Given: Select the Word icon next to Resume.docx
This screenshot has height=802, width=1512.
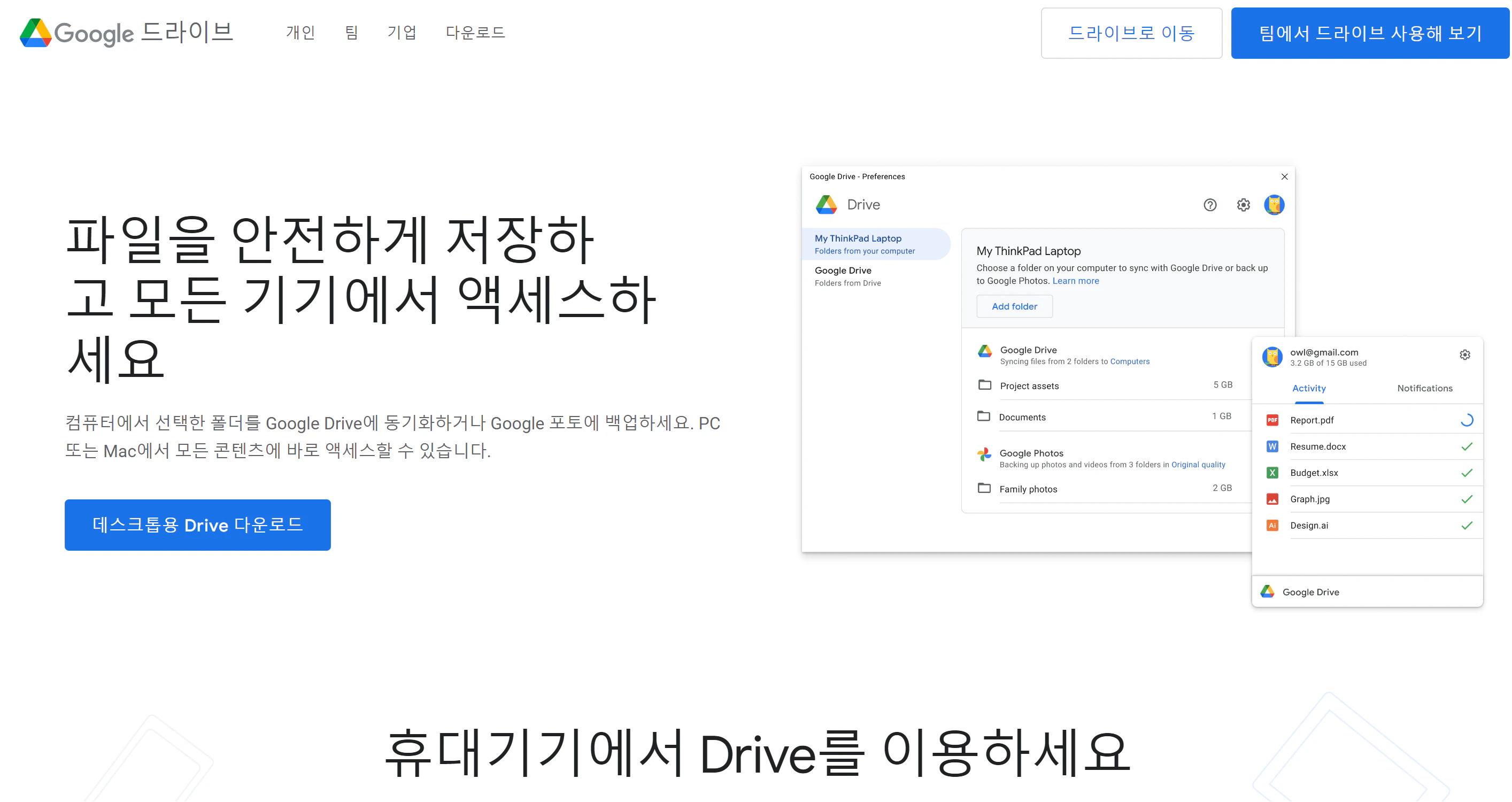Looking at the screenshot, I should click(1272, 446).
